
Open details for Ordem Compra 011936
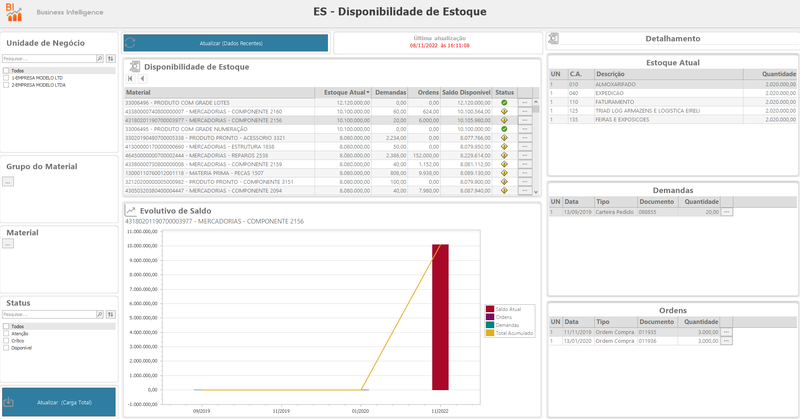727,340
